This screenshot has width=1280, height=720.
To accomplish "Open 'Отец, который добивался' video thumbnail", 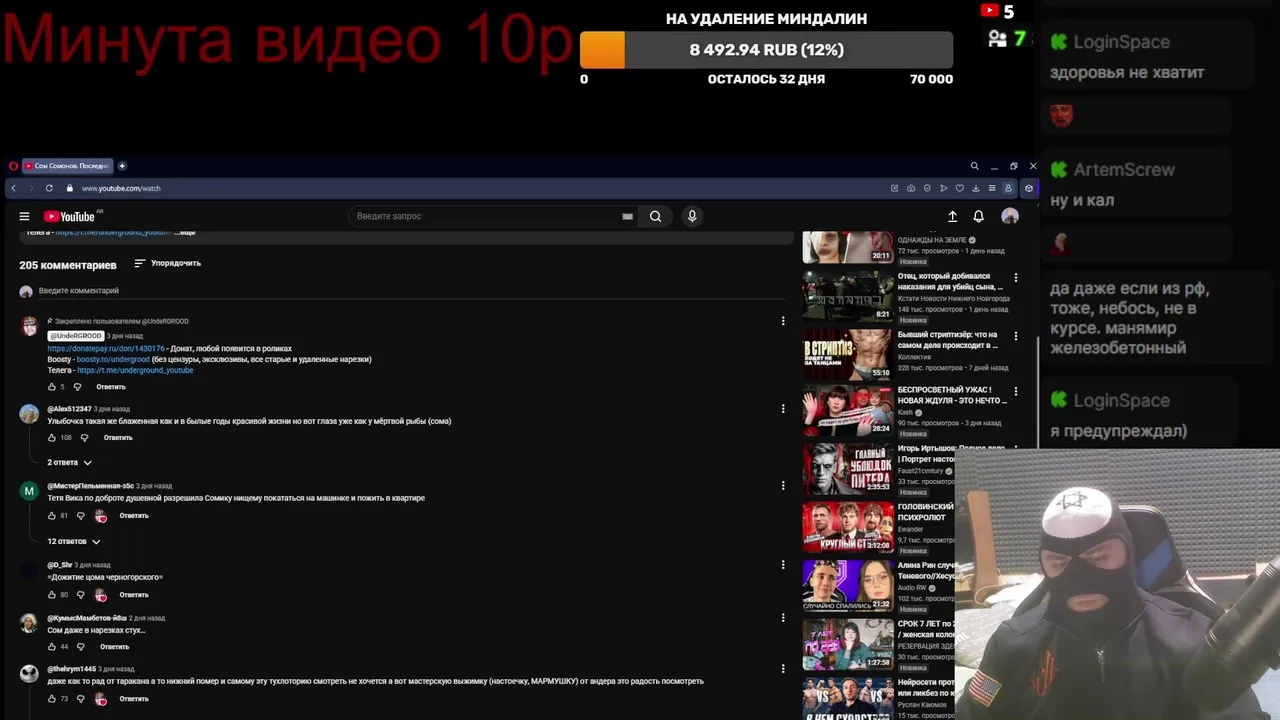I will click(x=848, y=296).
